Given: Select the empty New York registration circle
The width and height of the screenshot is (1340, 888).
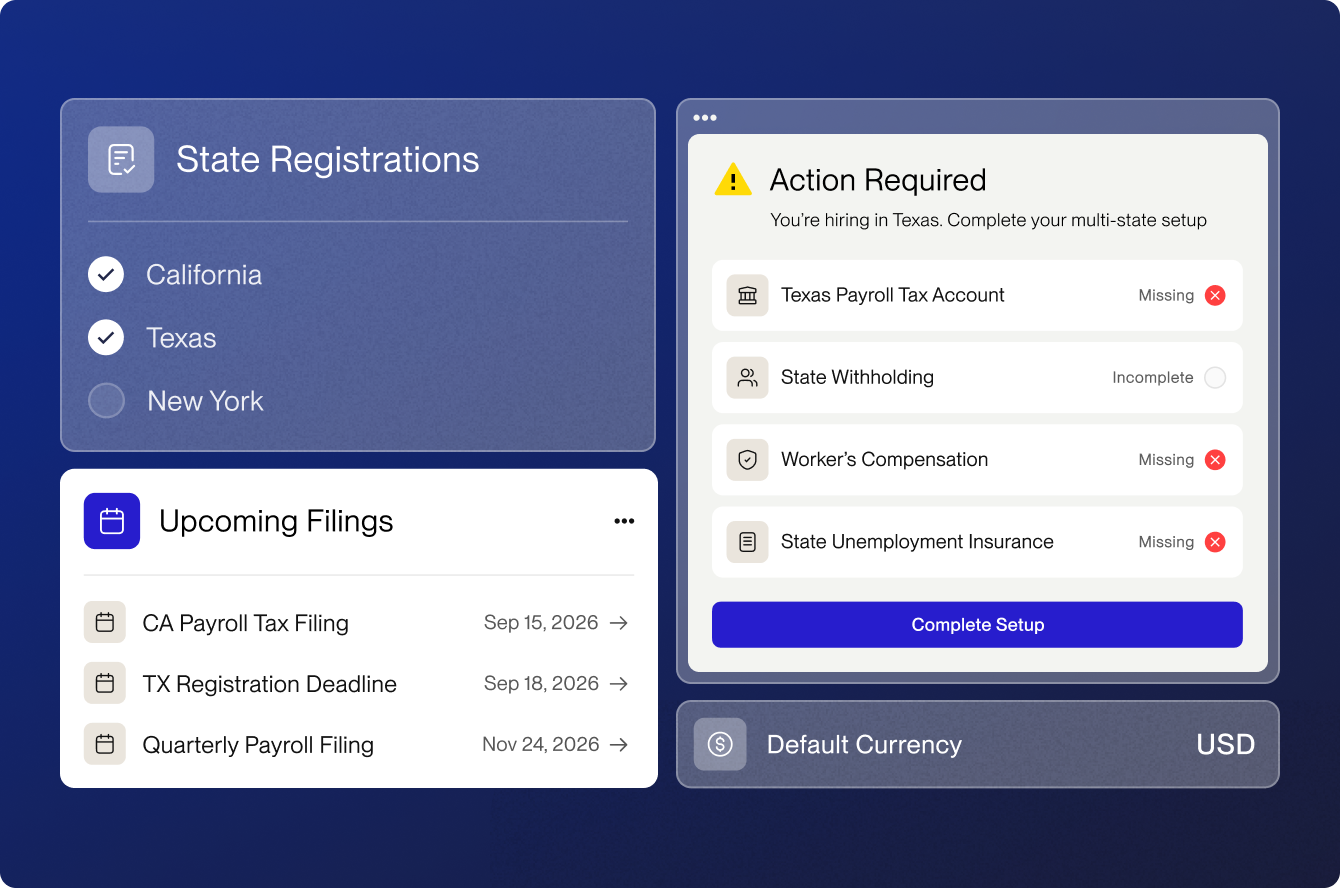Looking at the screenshot, I should tap(106, 400).
